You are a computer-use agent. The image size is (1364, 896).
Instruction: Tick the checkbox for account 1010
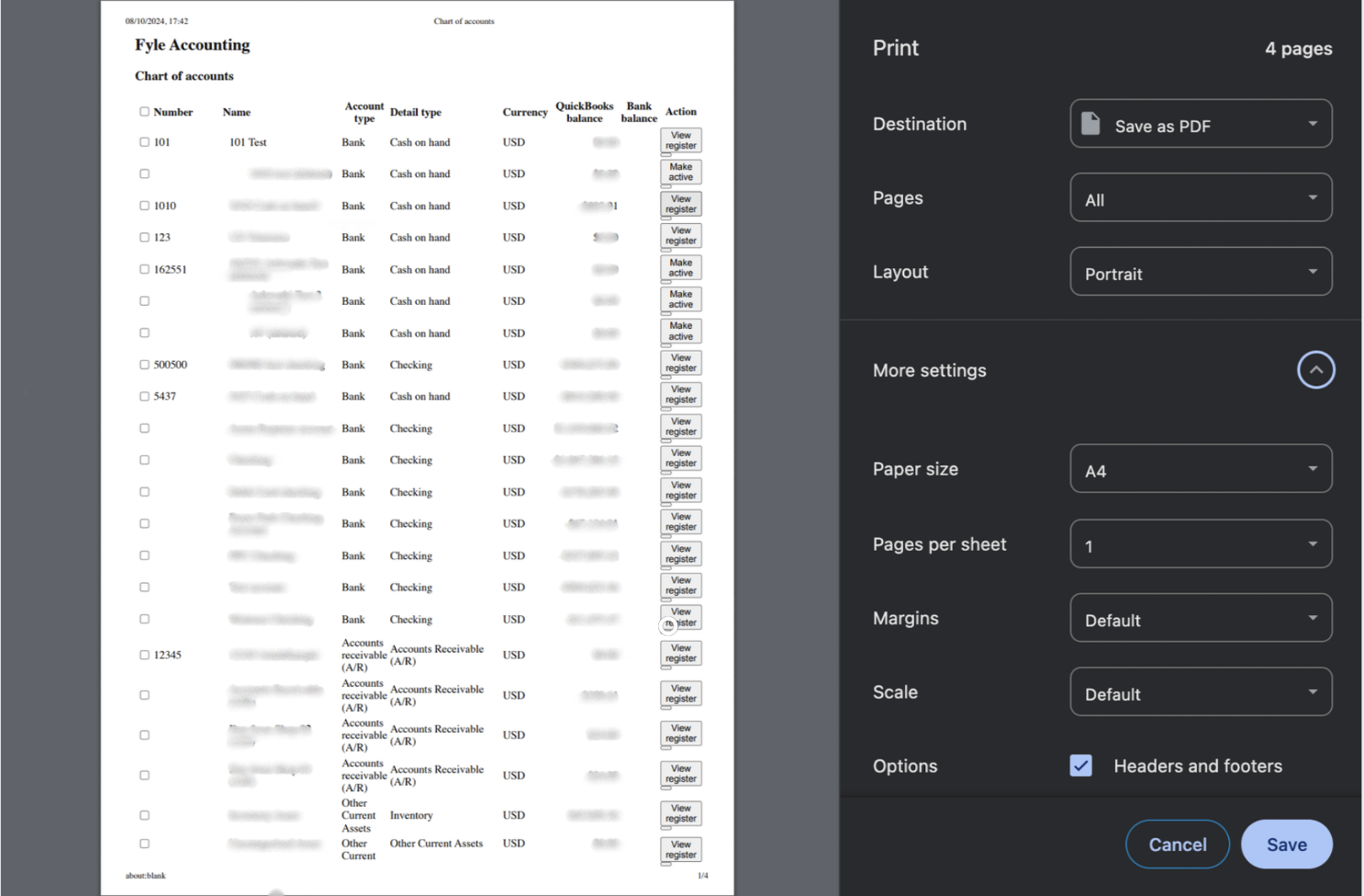(144, 206)
